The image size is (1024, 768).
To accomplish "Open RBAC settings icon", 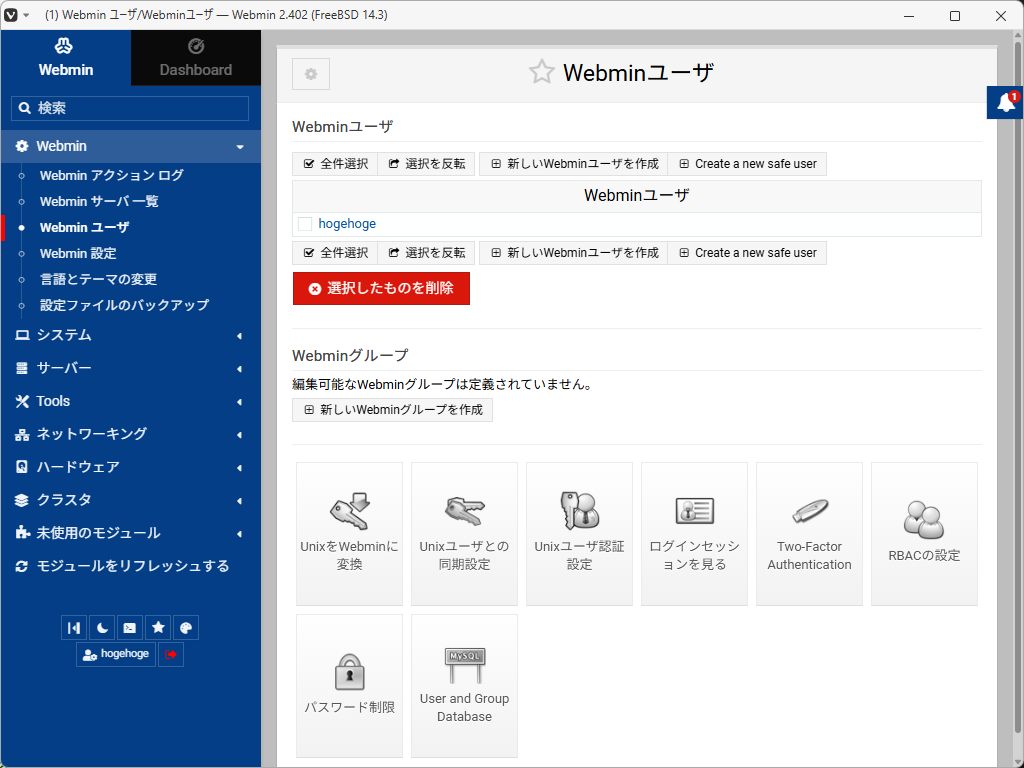I will (x=924, y=534).
